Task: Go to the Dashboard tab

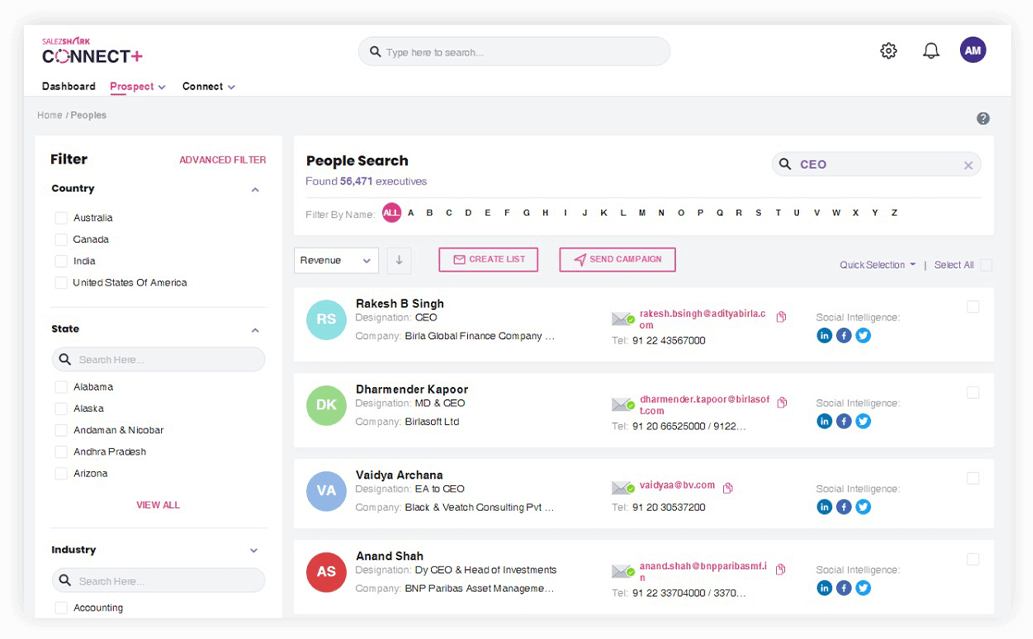Action: tap(69, 86)
